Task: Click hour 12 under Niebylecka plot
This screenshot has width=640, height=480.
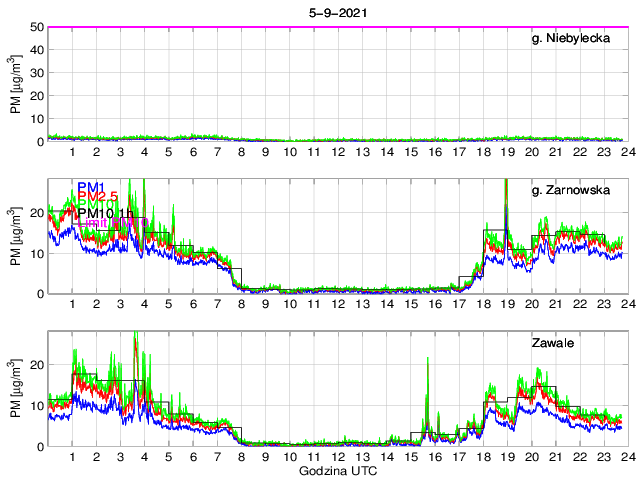Action: [338, 152]
